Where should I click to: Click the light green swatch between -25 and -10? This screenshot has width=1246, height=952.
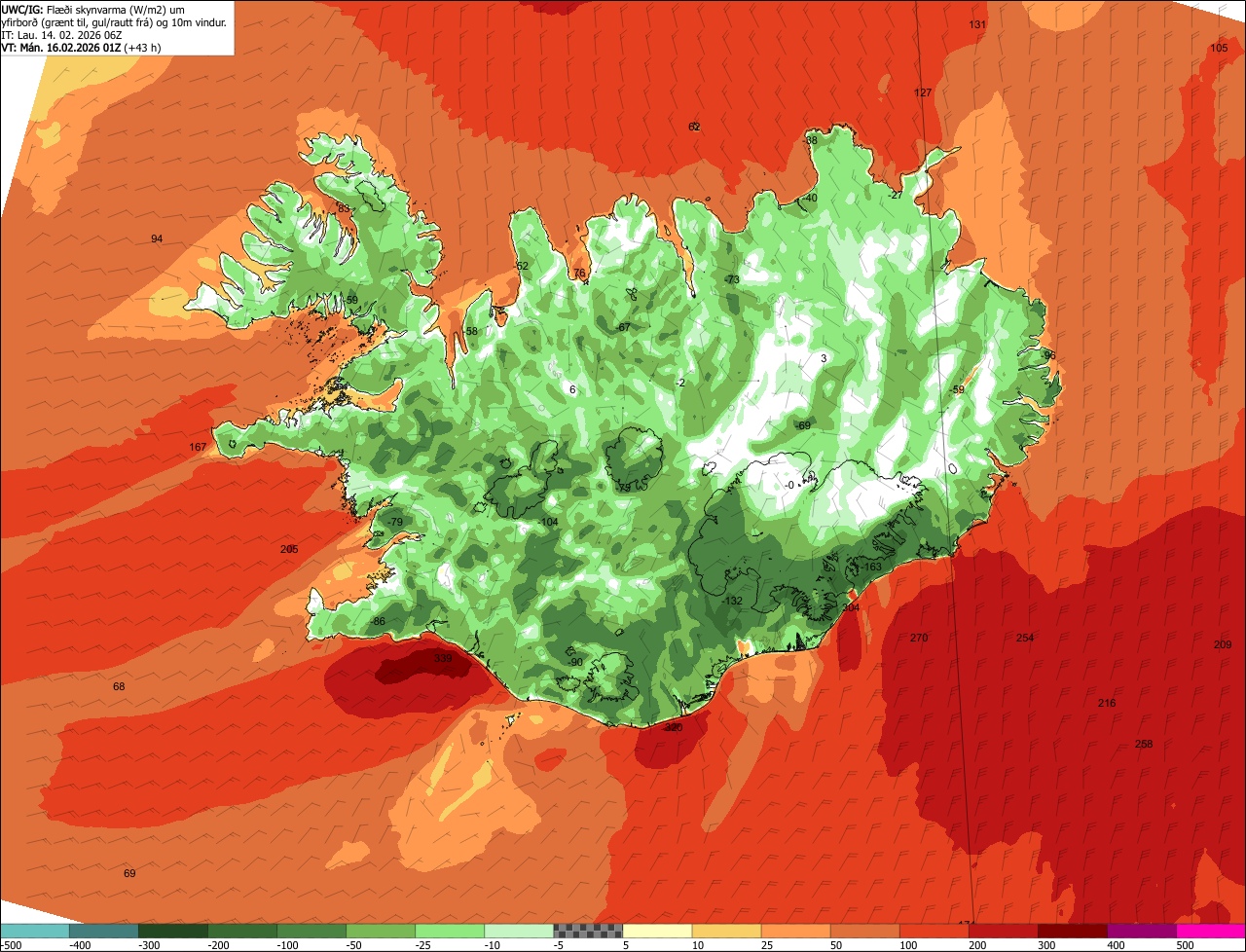coord(450,931)
